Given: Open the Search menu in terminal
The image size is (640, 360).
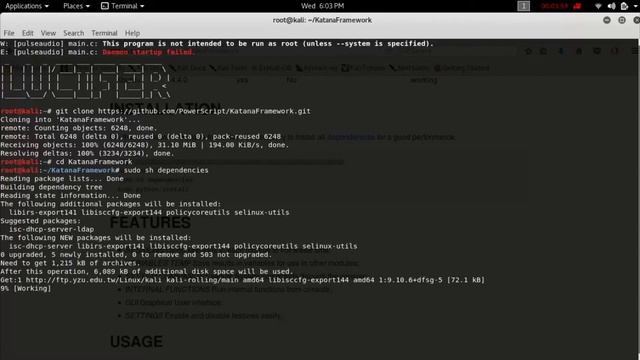Looking at the screenshot, I should (x=73, y=33).
